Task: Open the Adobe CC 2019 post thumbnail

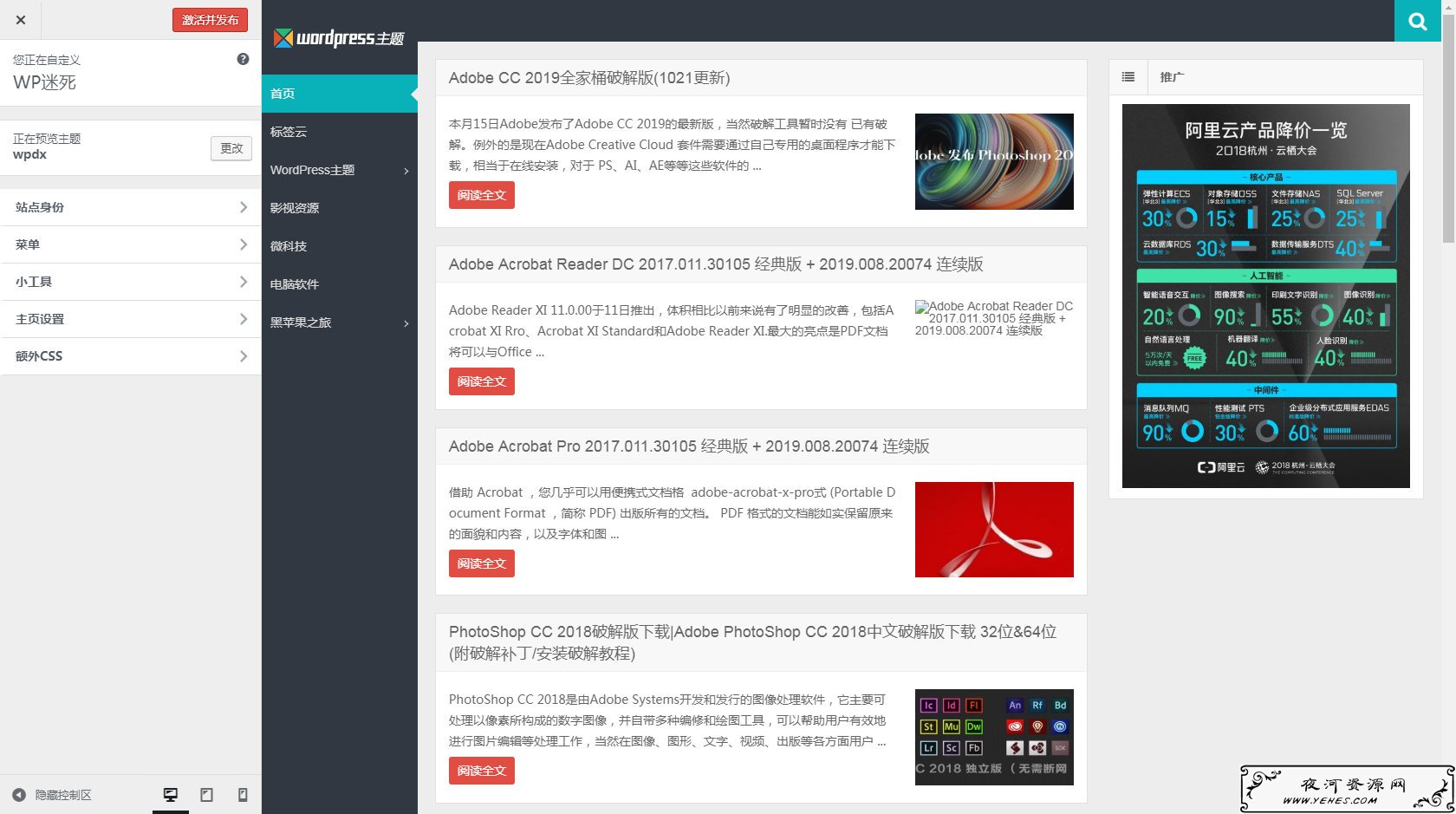Action: click(x=994, y=161)
